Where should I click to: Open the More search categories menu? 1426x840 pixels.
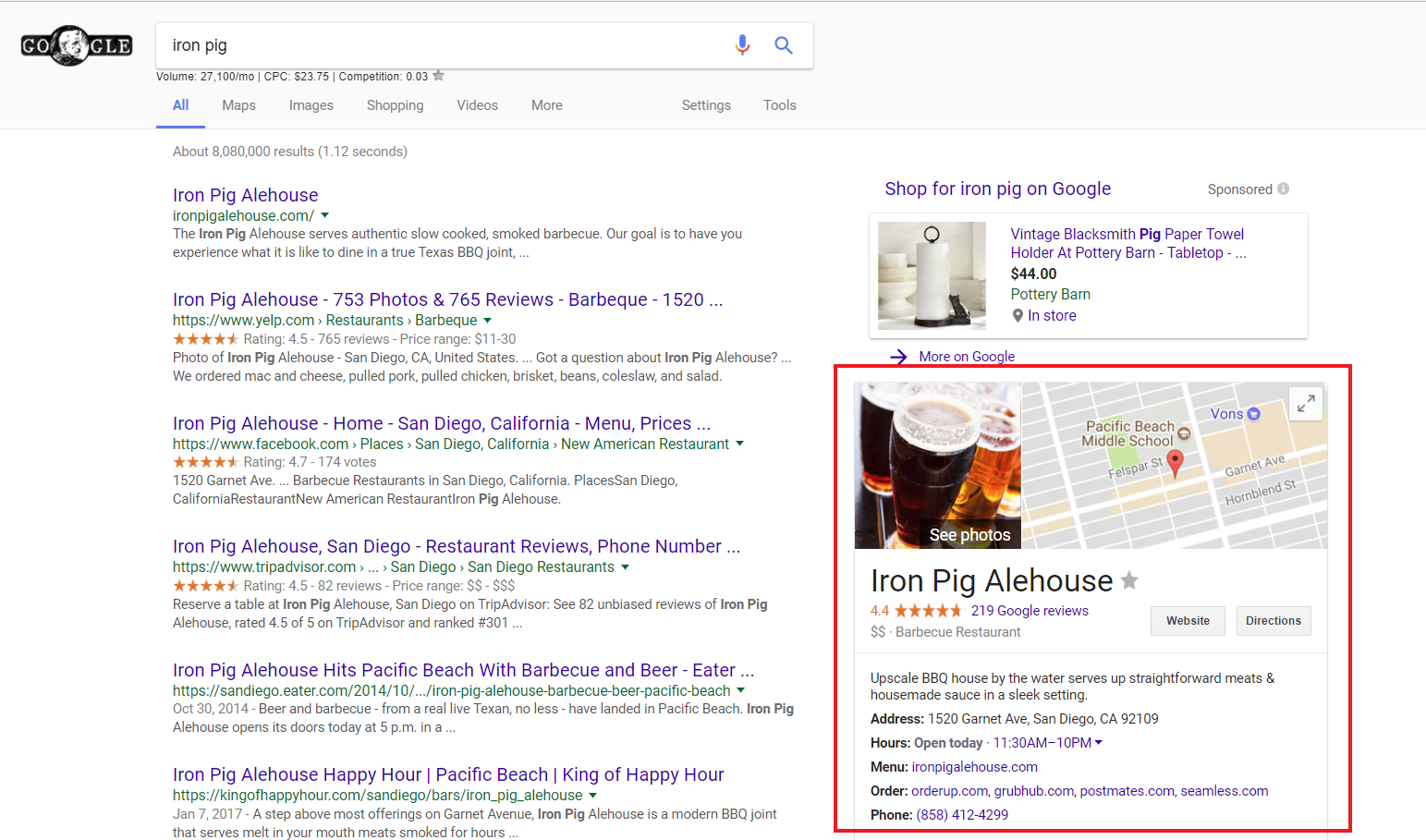(546, 105)
